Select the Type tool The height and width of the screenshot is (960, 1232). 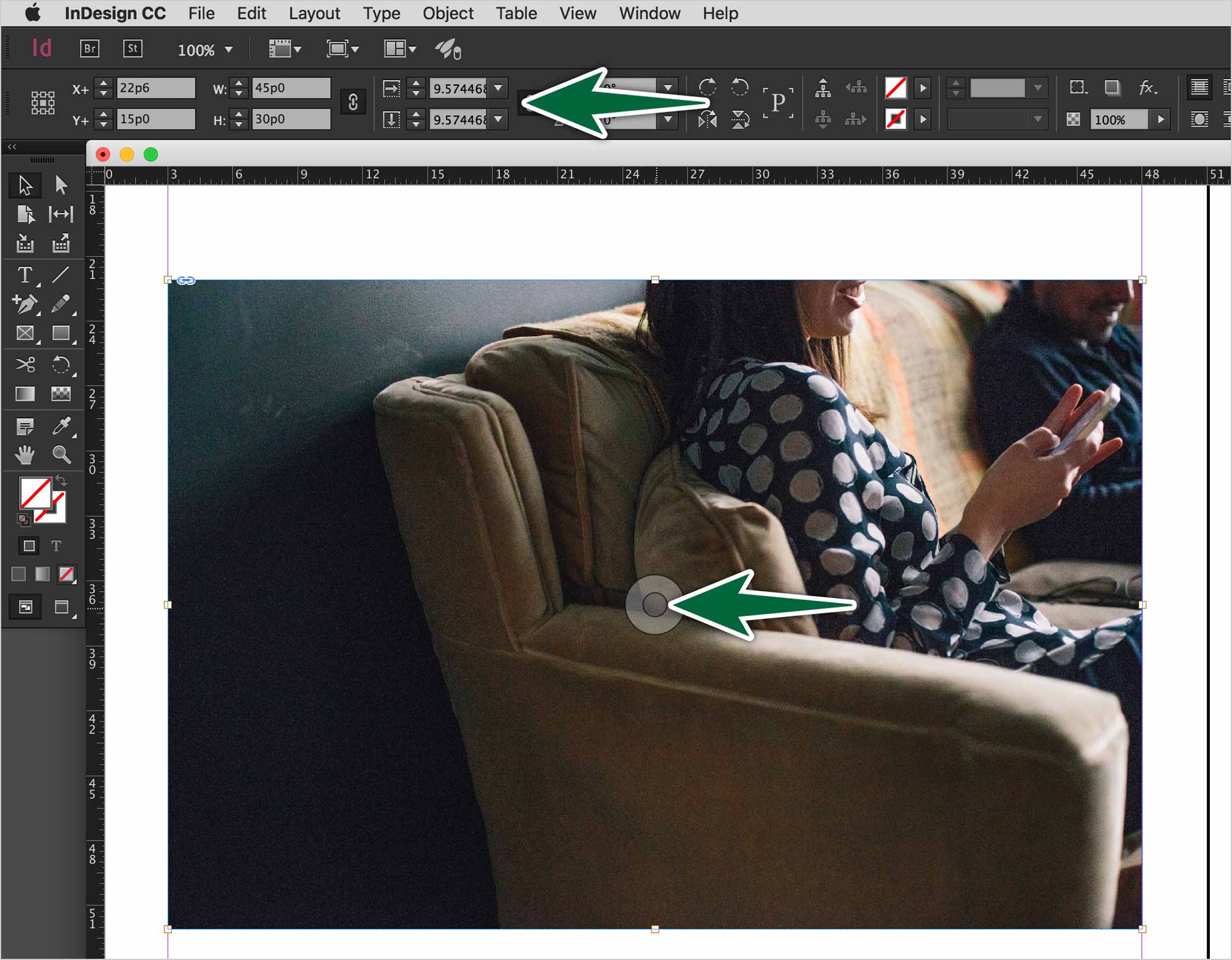(25, 275)
